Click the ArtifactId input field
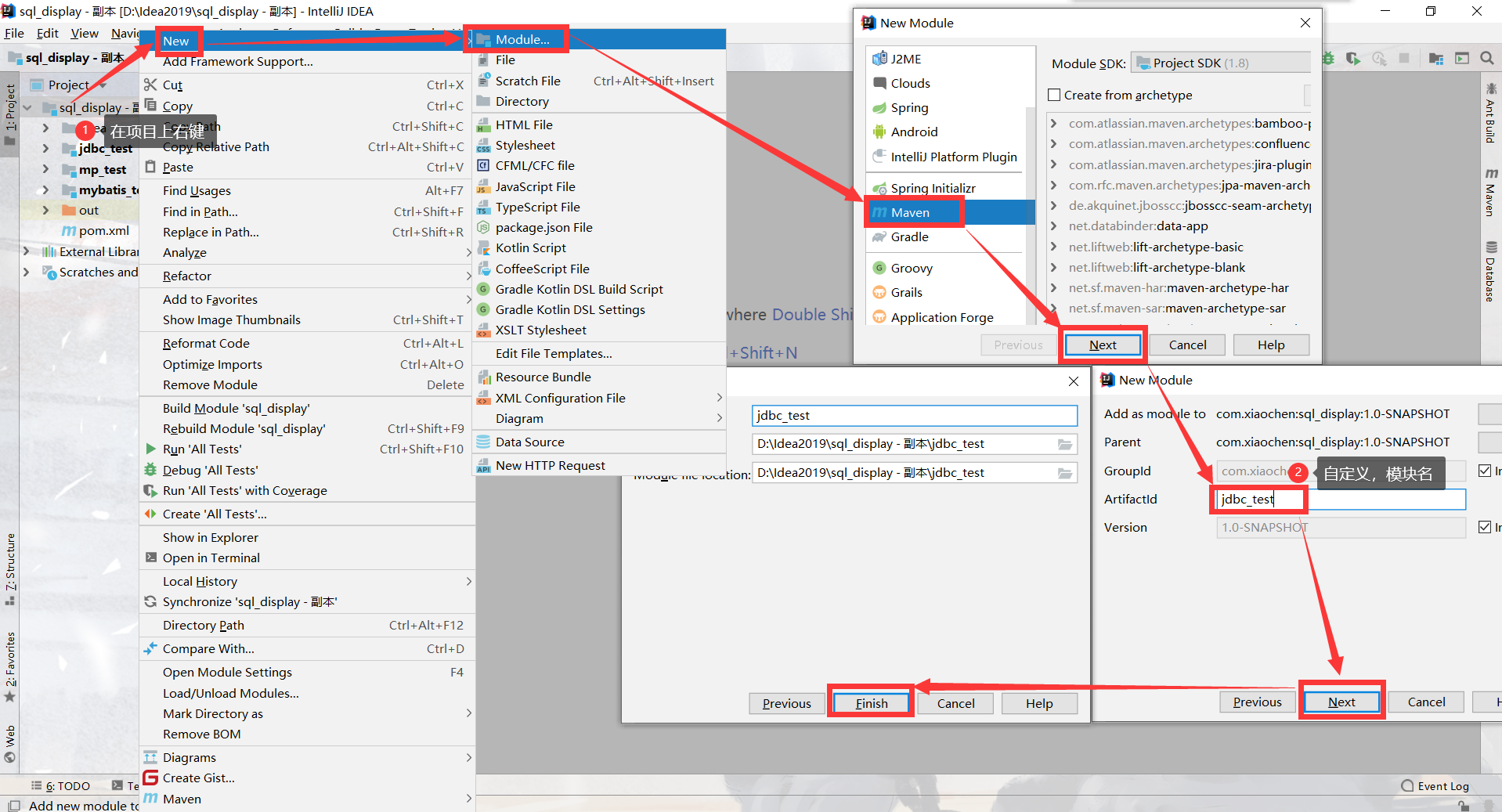This screenshot has width=1502, height=812. 1341,499
